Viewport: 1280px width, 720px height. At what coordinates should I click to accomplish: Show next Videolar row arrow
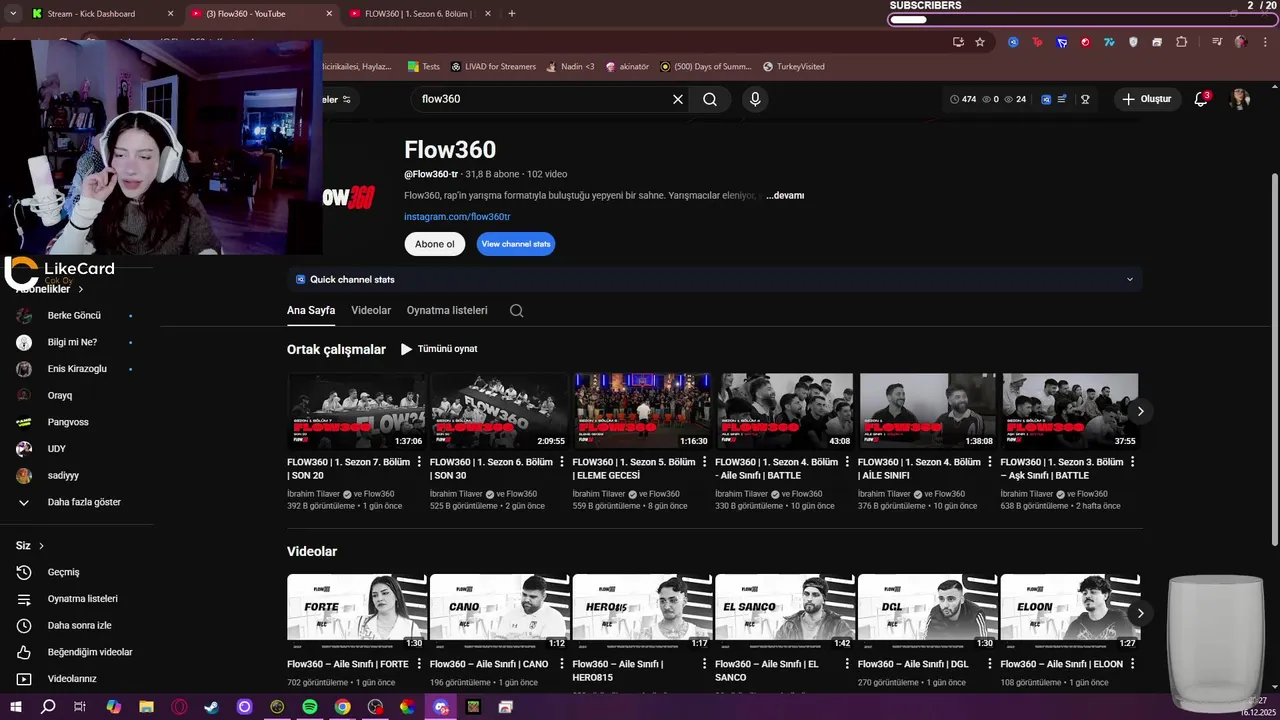(x=1140, y=613)
